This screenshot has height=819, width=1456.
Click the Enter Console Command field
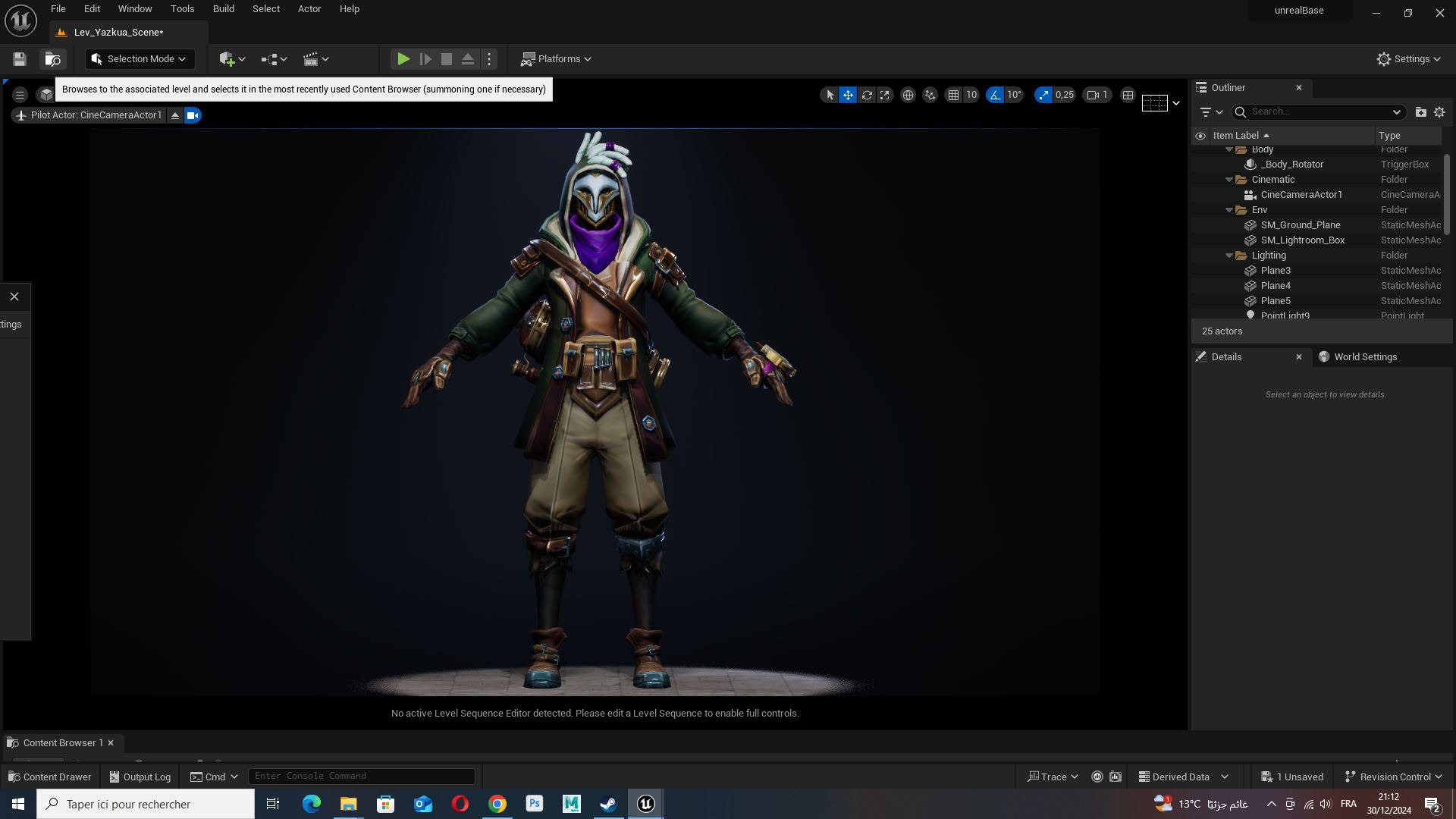point(362,777)
